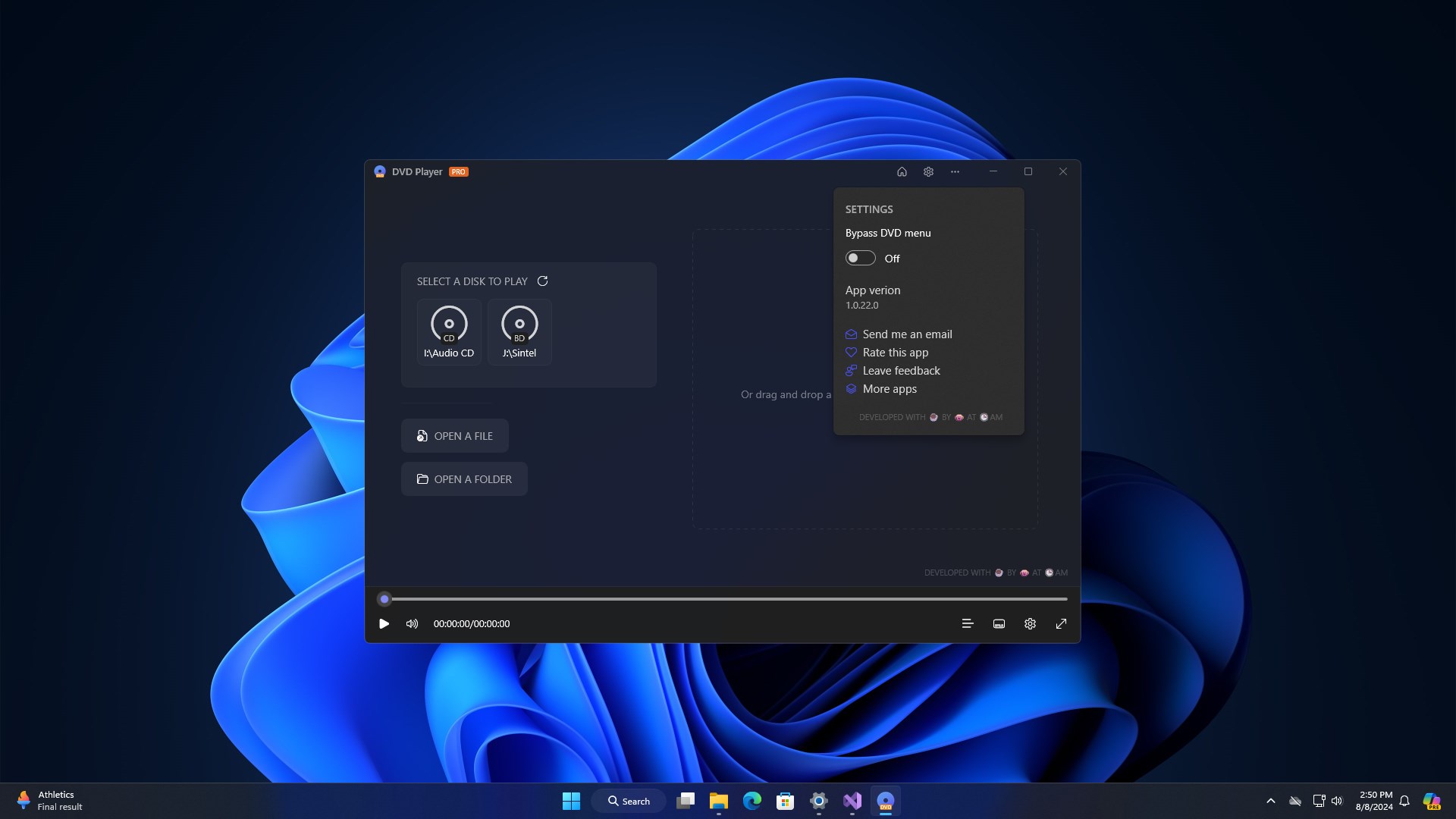
Task: Open the Windows Start menu
Action: point(570,800)
